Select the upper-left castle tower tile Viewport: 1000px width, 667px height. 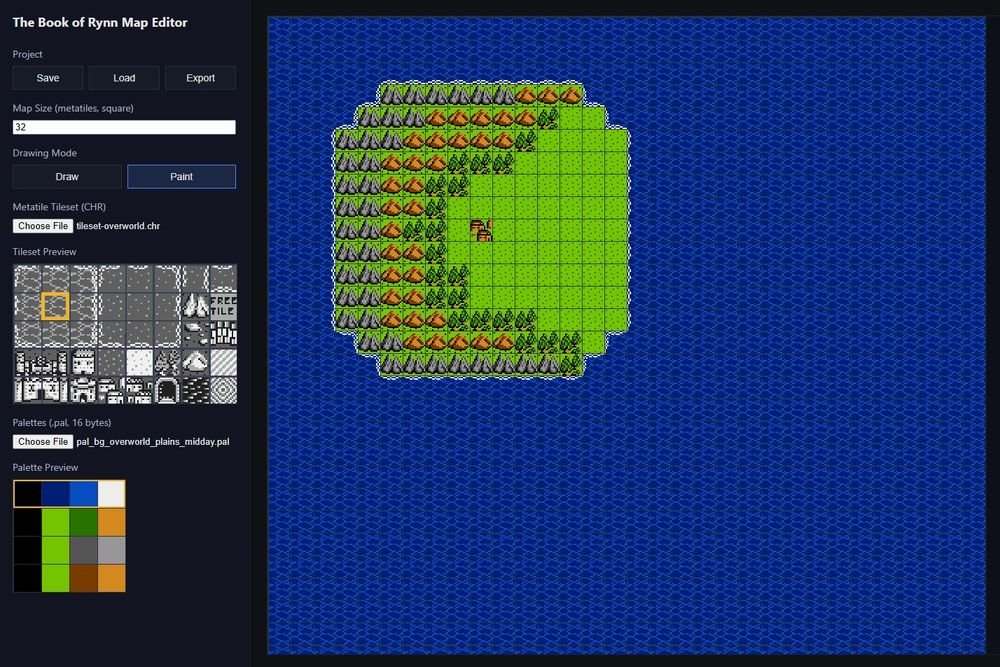(x=28, y=362)
